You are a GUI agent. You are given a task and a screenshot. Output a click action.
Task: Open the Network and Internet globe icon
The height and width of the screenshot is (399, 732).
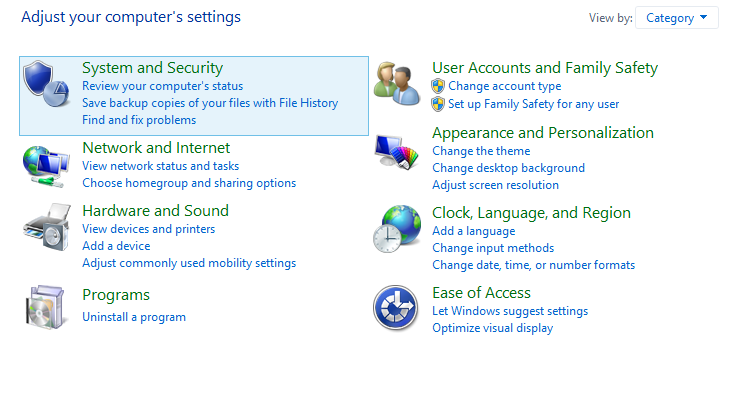tap(46, 167)
